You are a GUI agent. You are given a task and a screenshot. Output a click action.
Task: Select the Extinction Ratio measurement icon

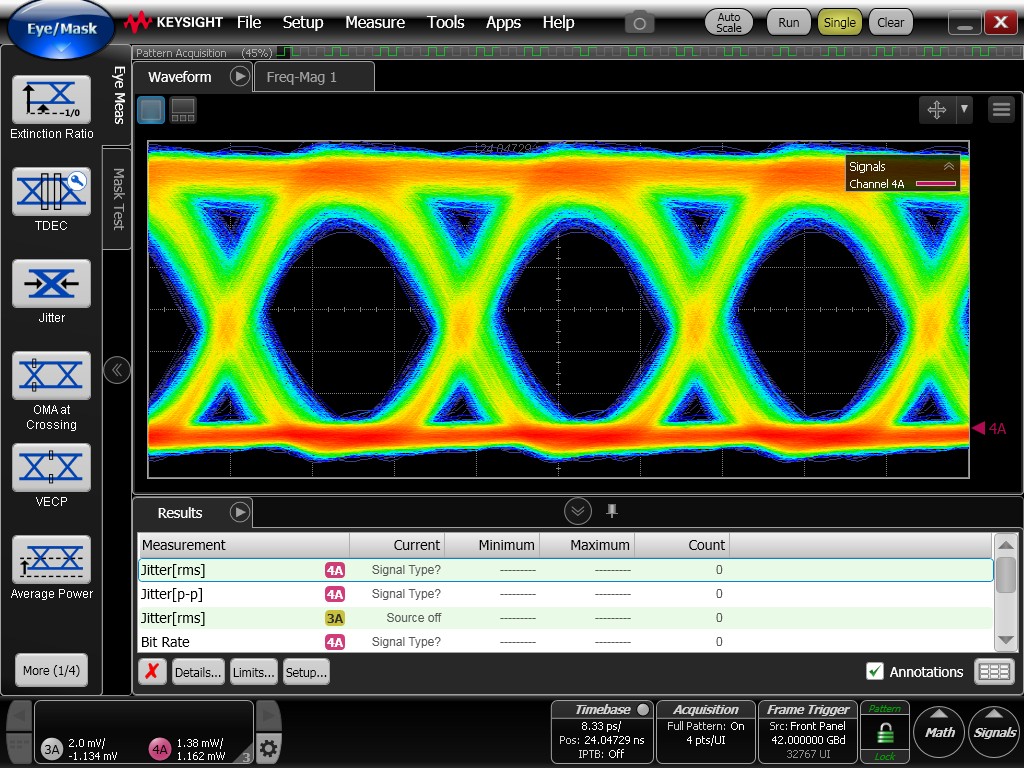51,100
